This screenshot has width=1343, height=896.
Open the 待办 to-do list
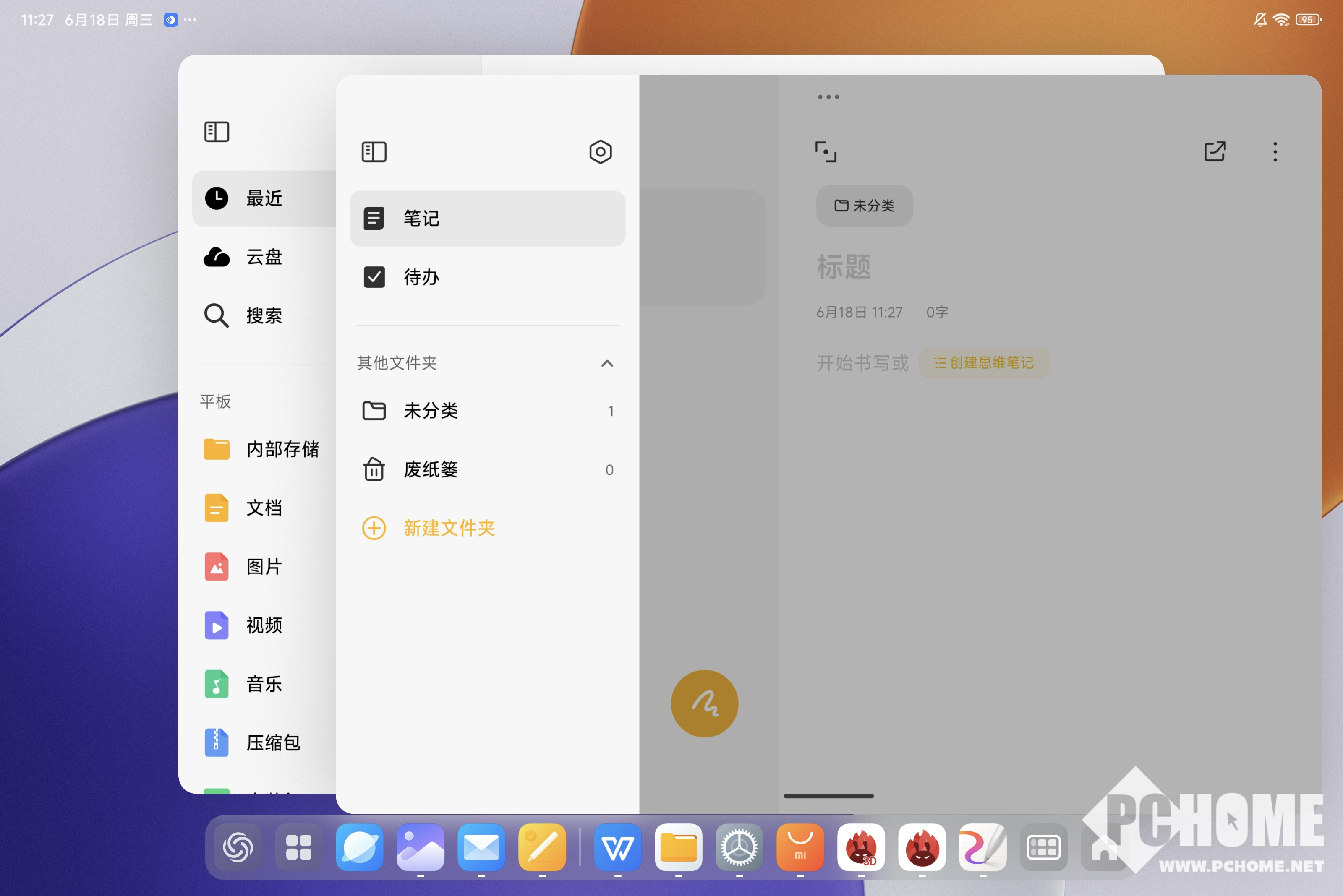pos(487,277)
